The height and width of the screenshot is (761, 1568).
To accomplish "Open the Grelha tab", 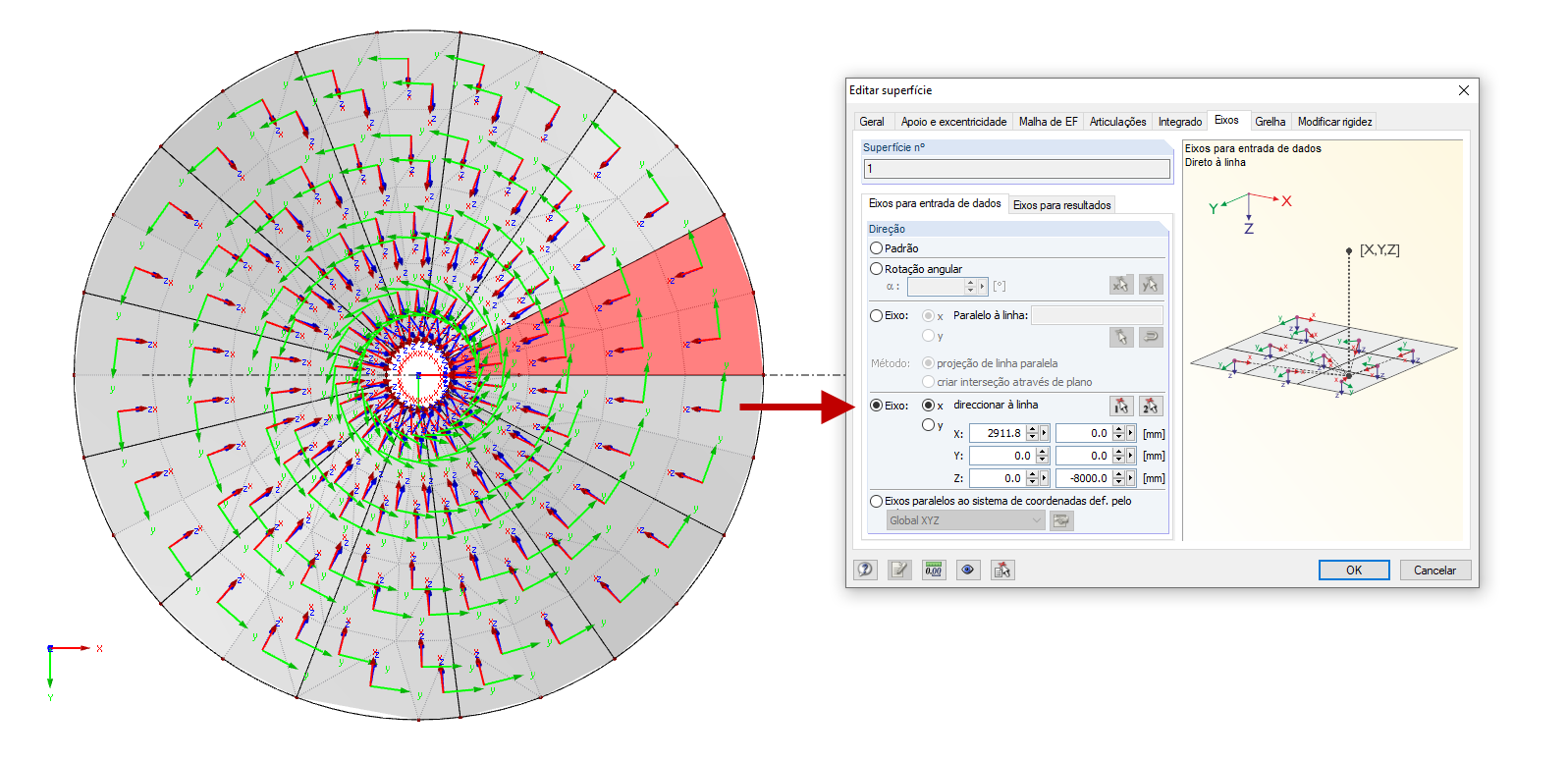I will pyautogui.click(x=1270, y=122).
